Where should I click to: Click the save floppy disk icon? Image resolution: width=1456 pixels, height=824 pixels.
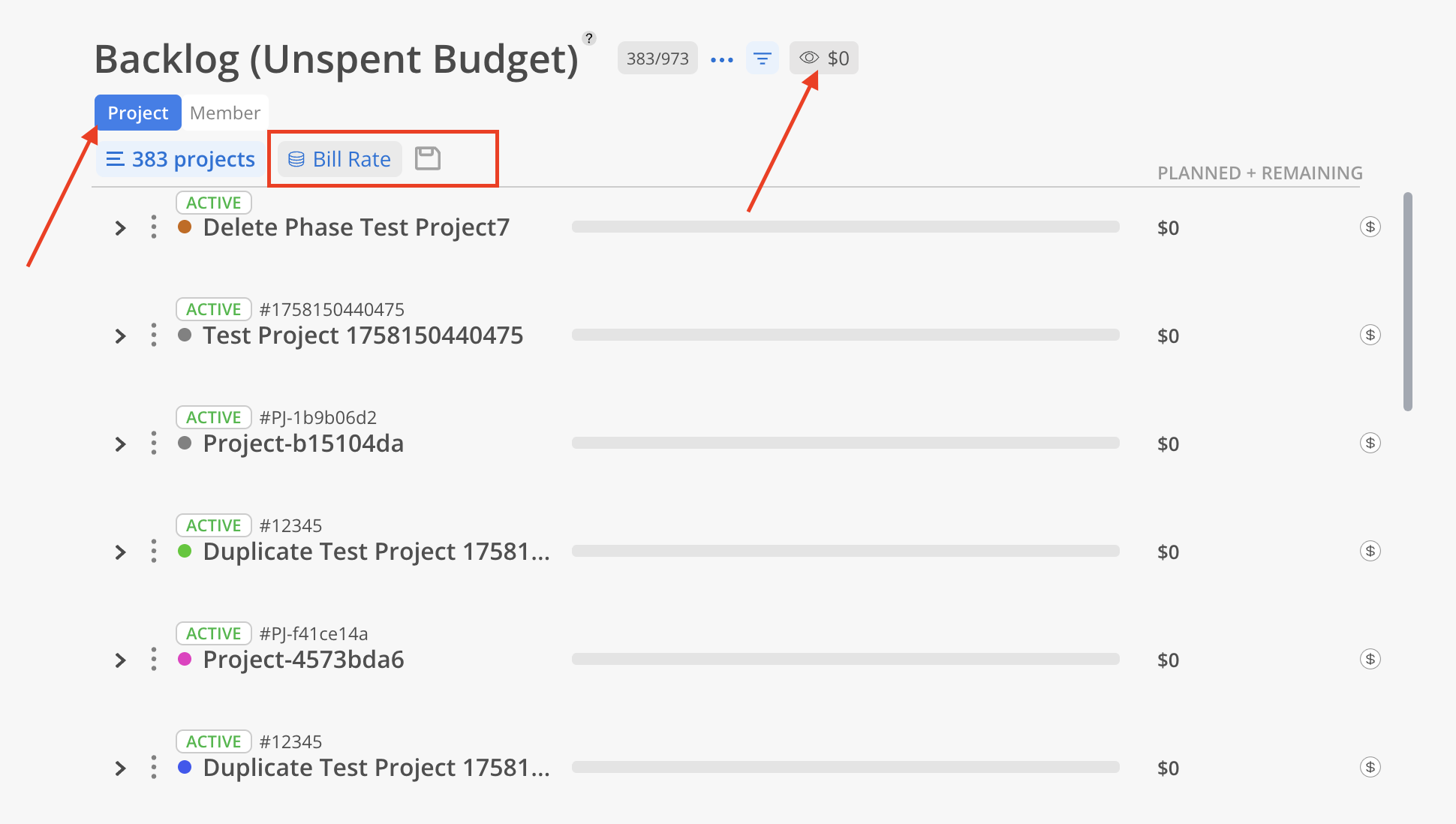pyautogui.click(x=428, y=158)
